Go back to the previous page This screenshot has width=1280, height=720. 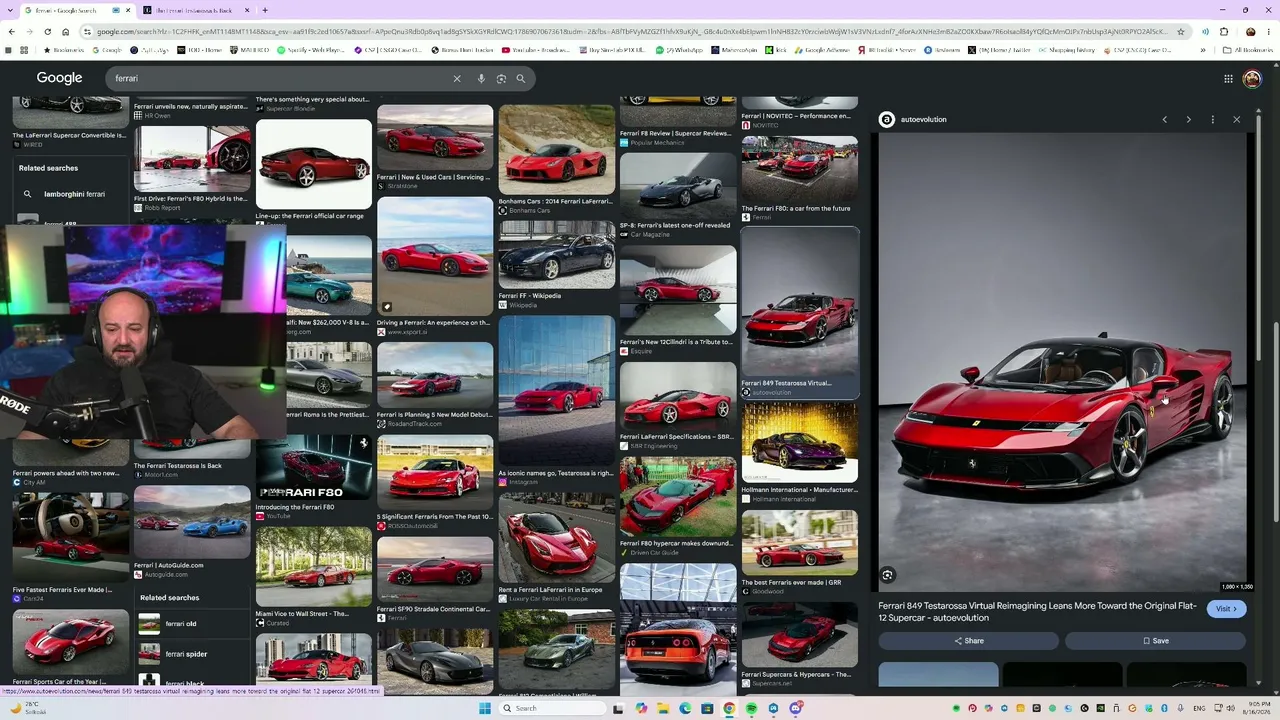[10, 31]
